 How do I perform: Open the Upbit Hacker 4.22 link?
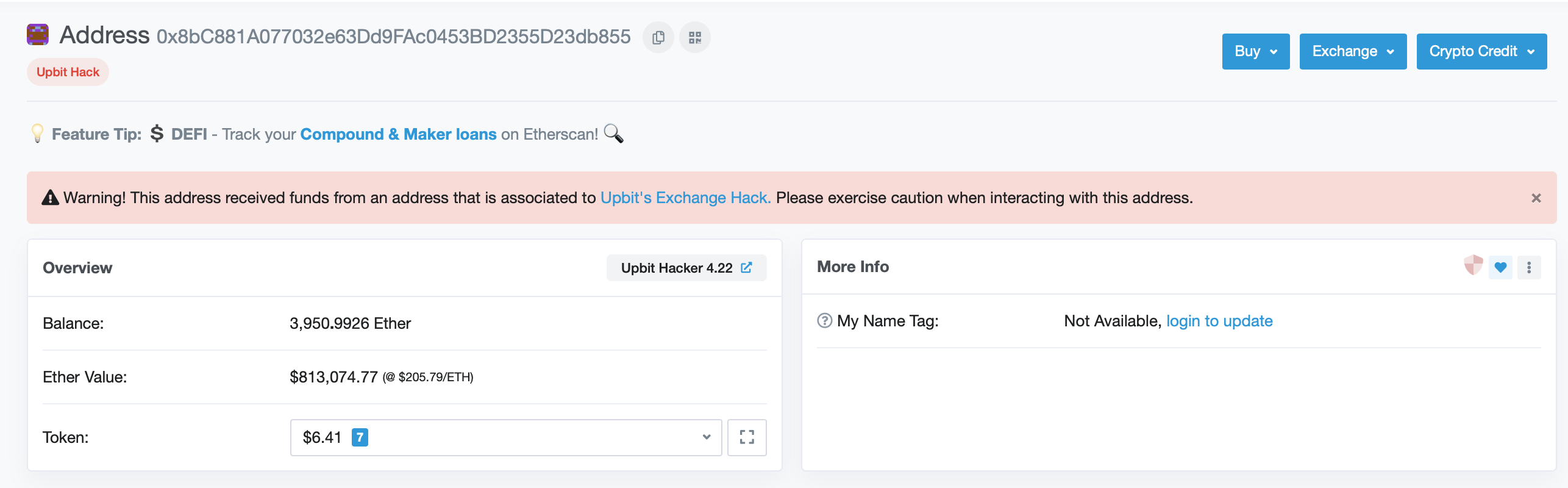(x=686, y=268)
